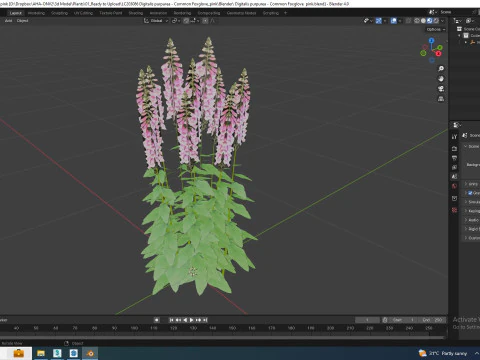Screen dimensions: 480x360
Task: Open the Output properties tab
Action: click(x=454, y=158)
